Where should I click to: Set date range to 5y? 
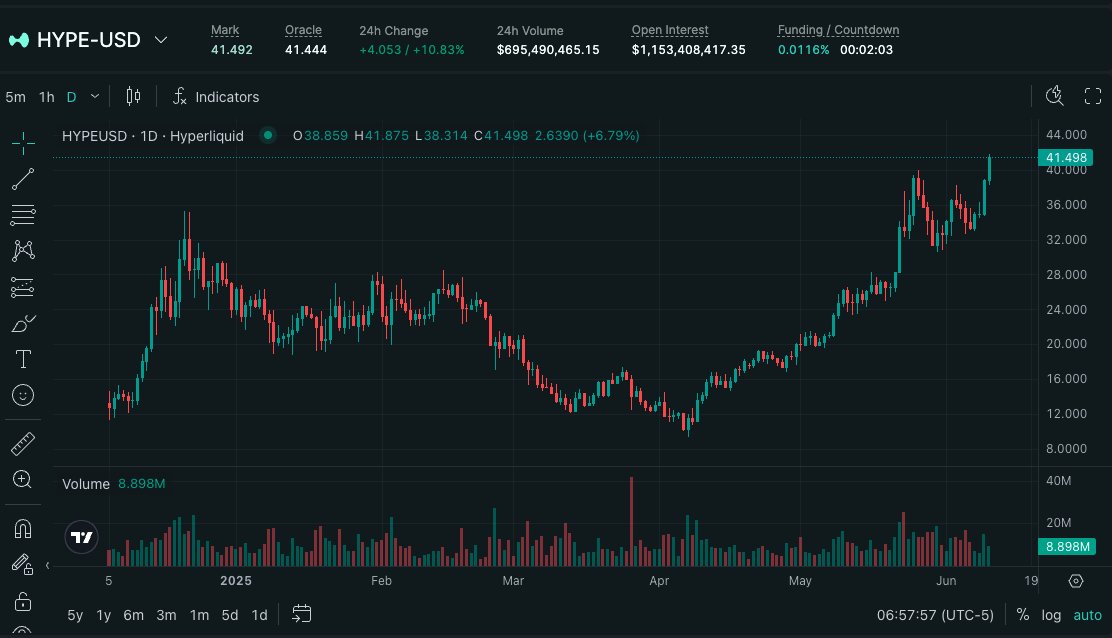tap(75, 615)
